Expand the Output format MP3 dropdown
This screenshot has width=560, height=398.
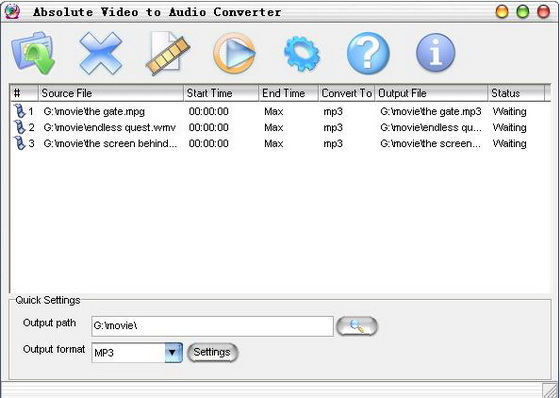coord(174,353)
